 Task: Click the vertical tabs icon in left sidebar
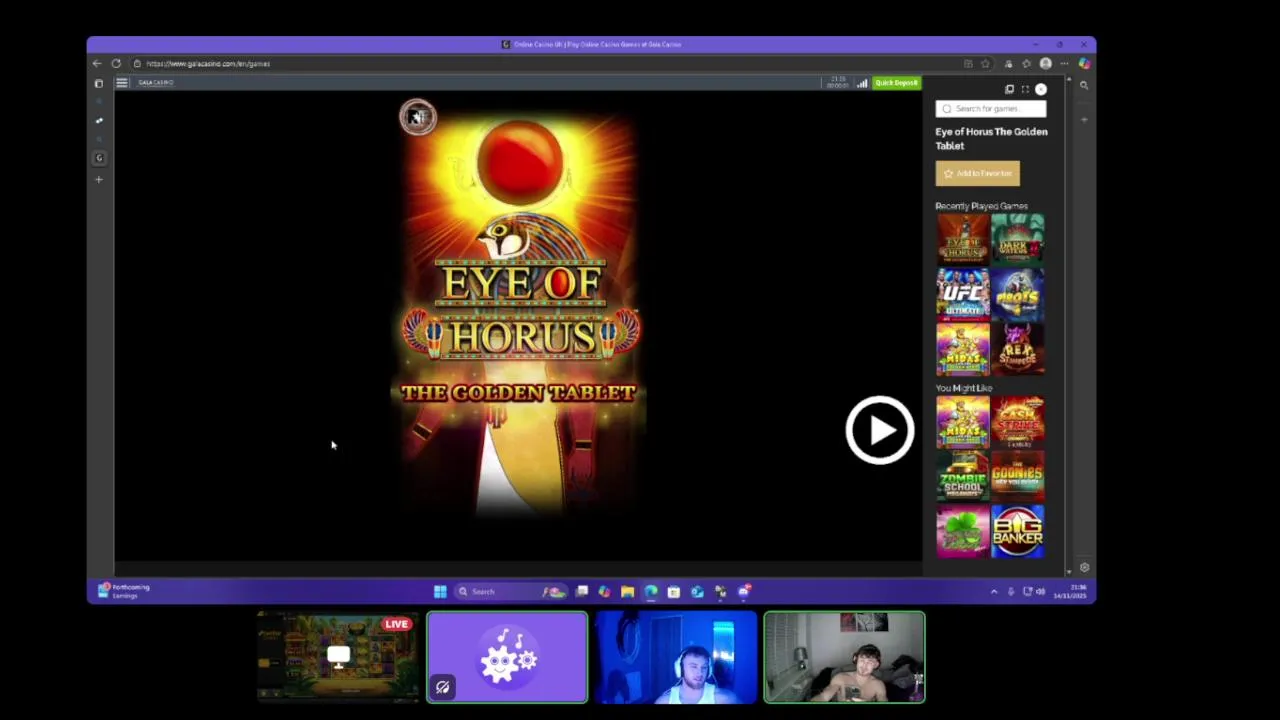(x=99, y=84)
